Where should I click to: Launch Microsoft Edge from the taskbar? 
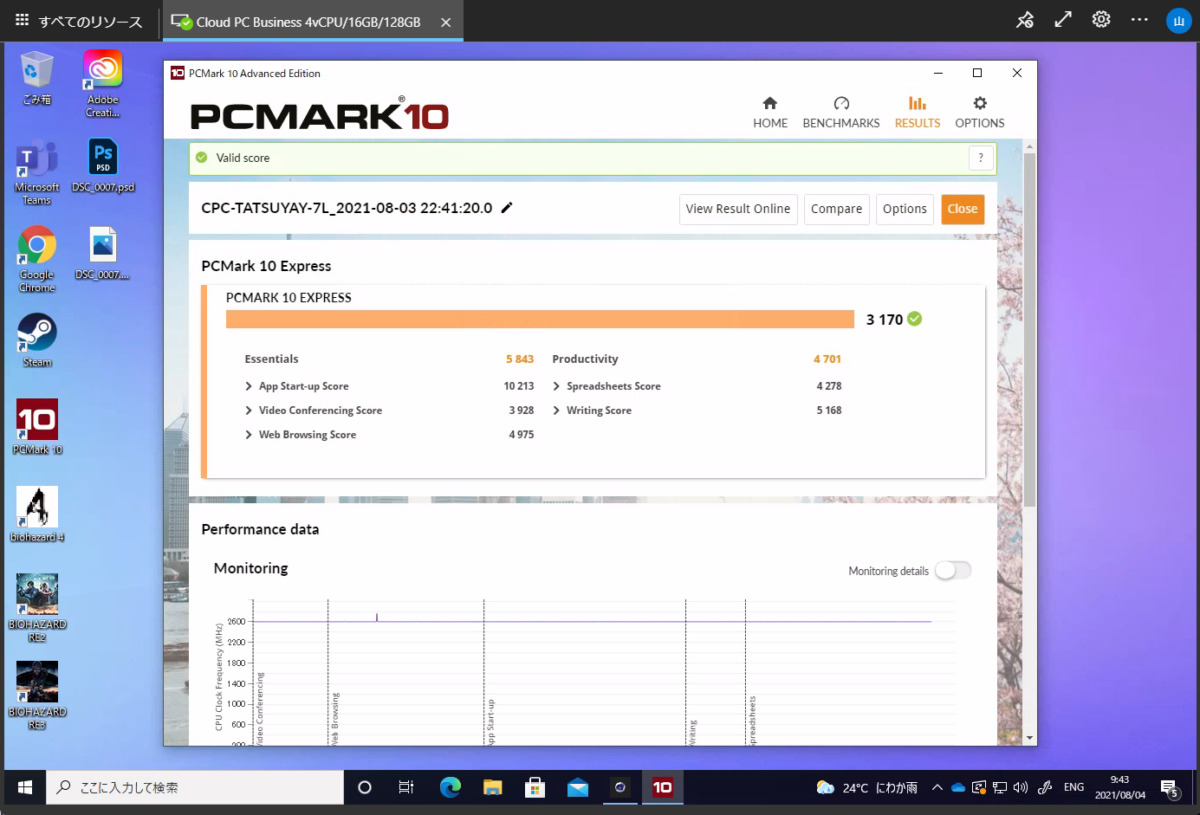tap(450, 788)
